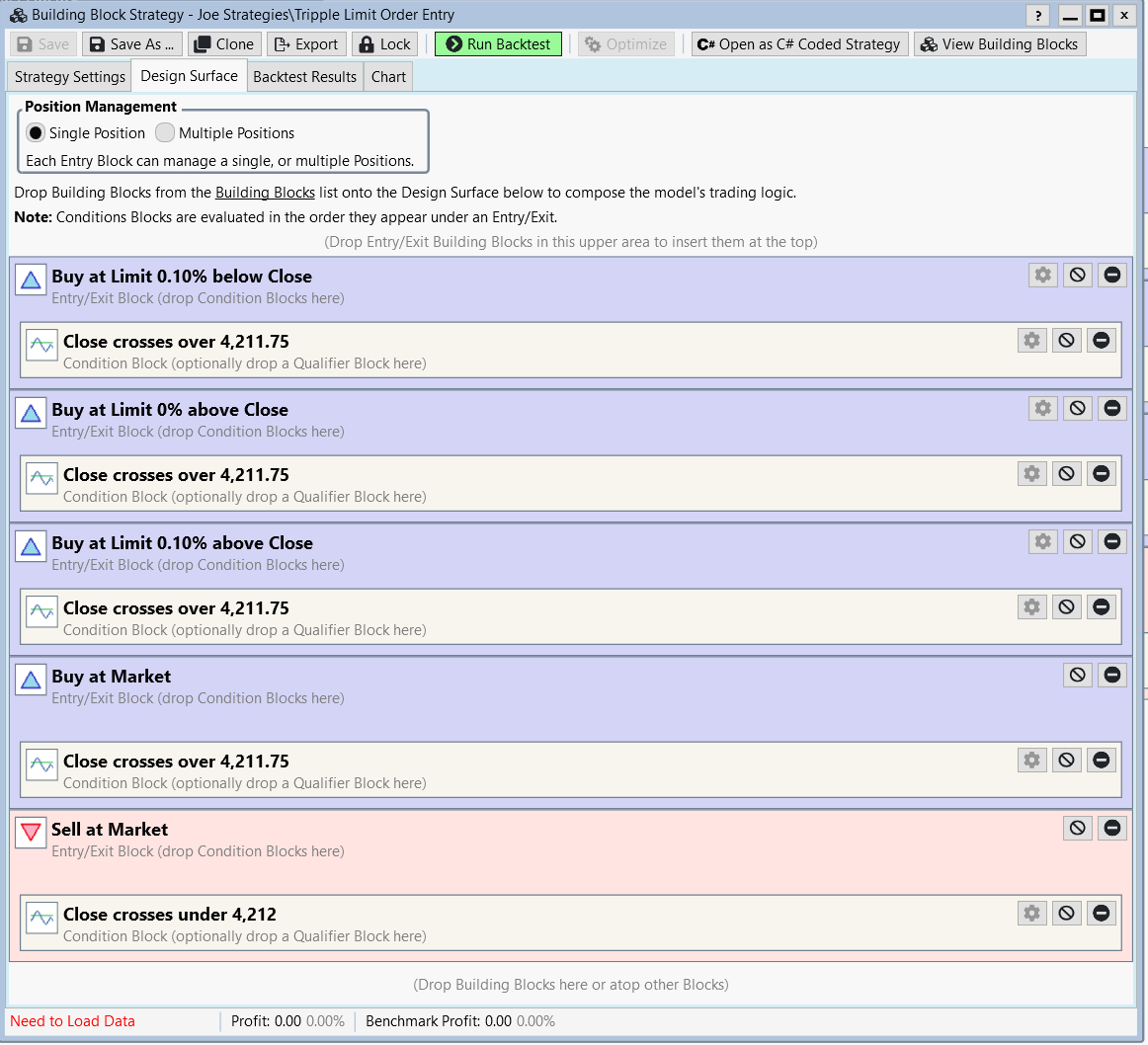Follow the Building Blocks link in instructions
Image resolution: width=1148 pixels, height=1045 pixels.
point(265,193)
